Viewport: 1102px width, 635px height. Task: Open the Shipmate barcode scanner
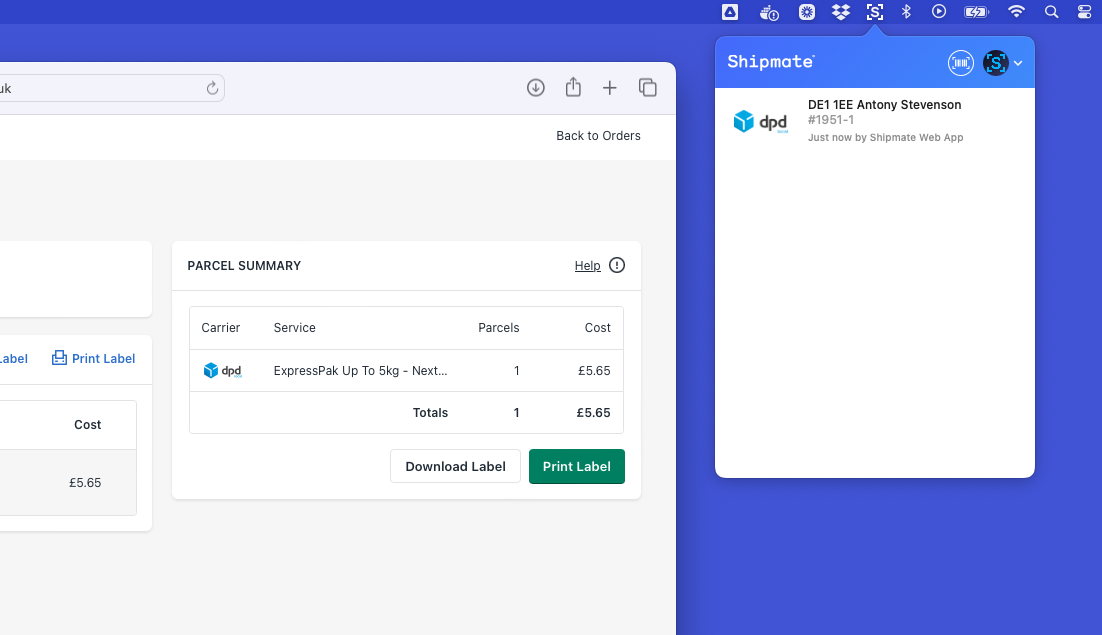click(x=960, y=62)
